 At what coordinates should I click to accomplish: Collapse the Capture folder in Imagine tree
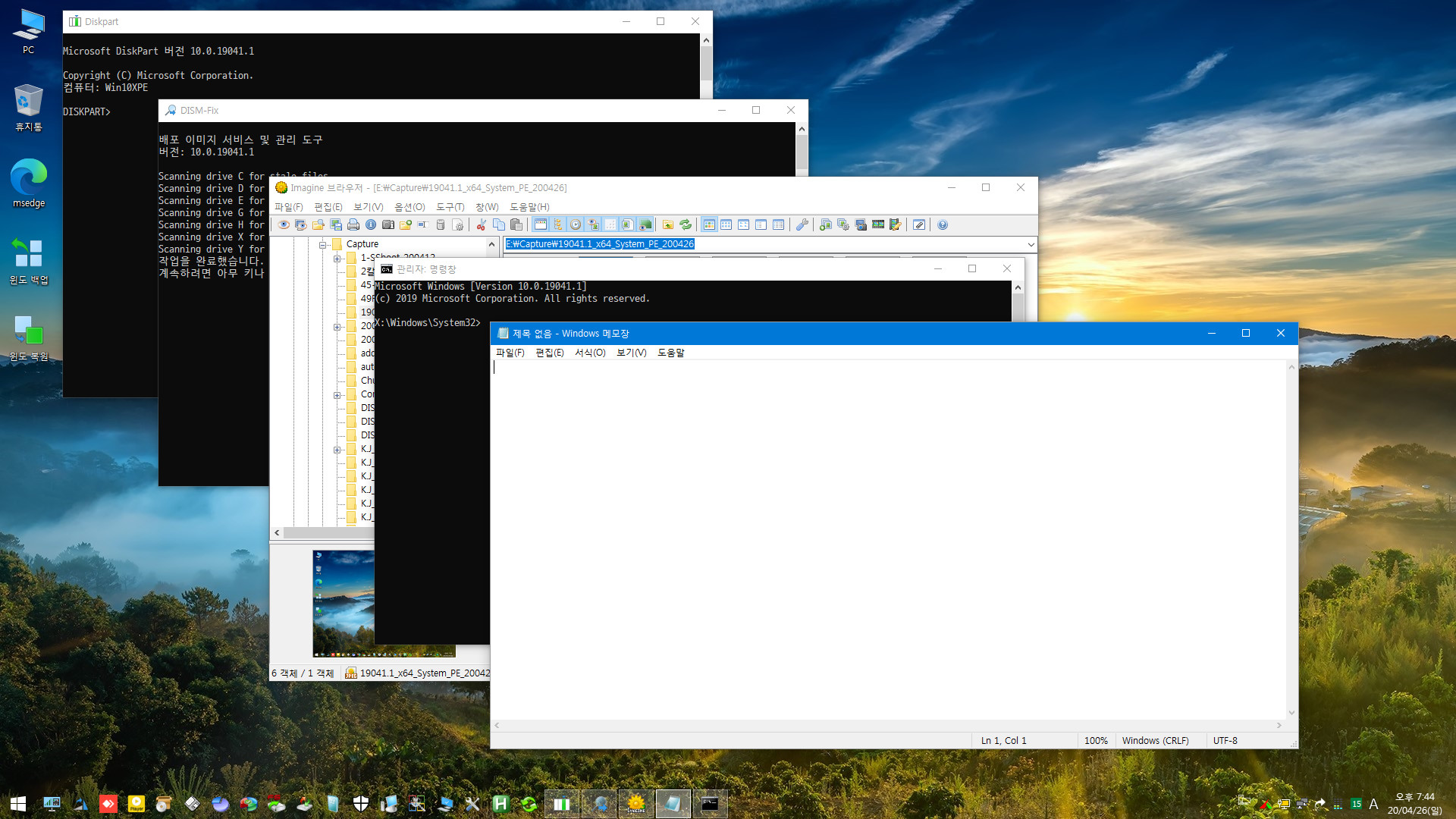point(322,245)
